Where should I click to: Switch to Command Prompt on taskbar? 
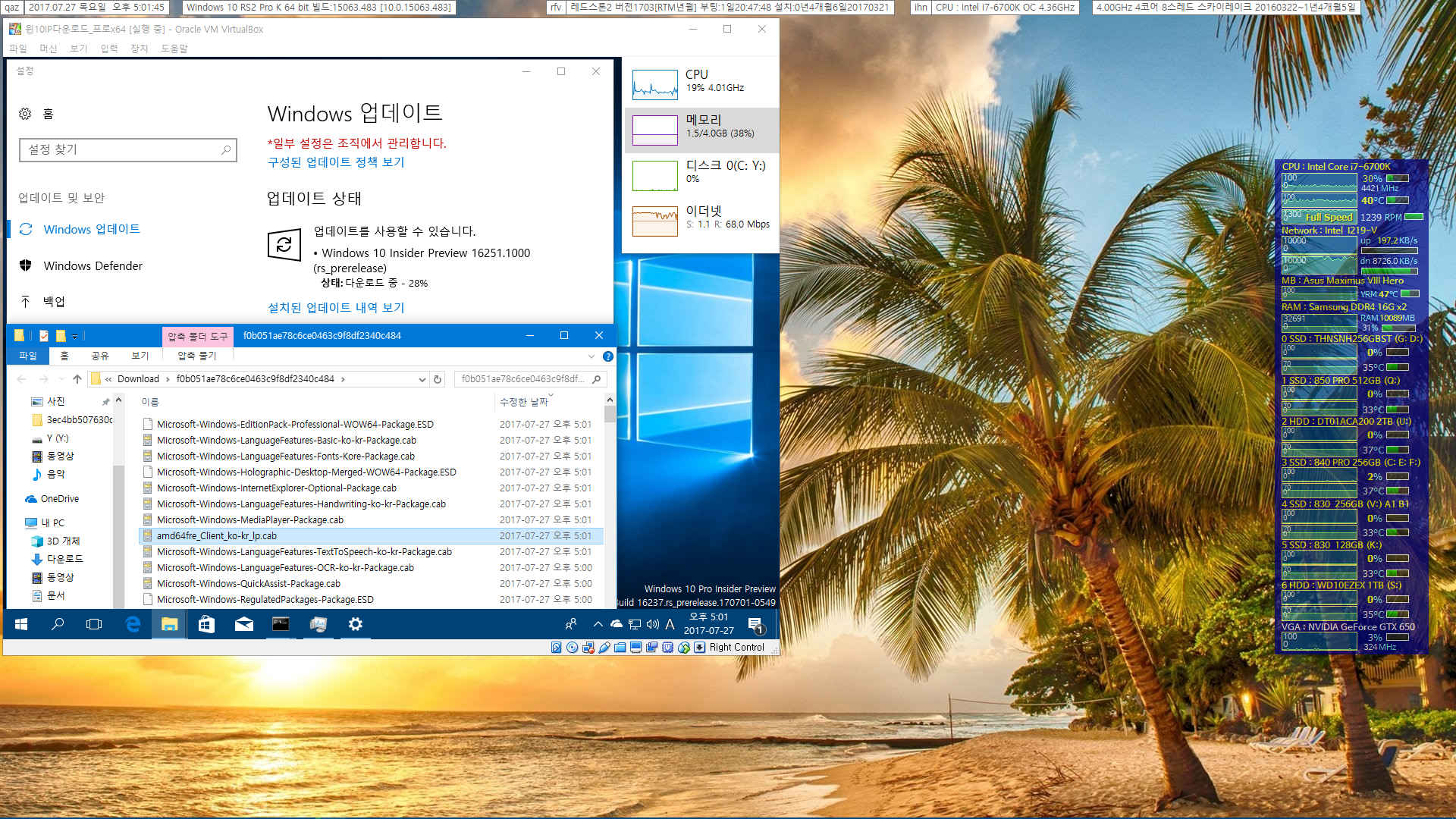coord(281,624)
